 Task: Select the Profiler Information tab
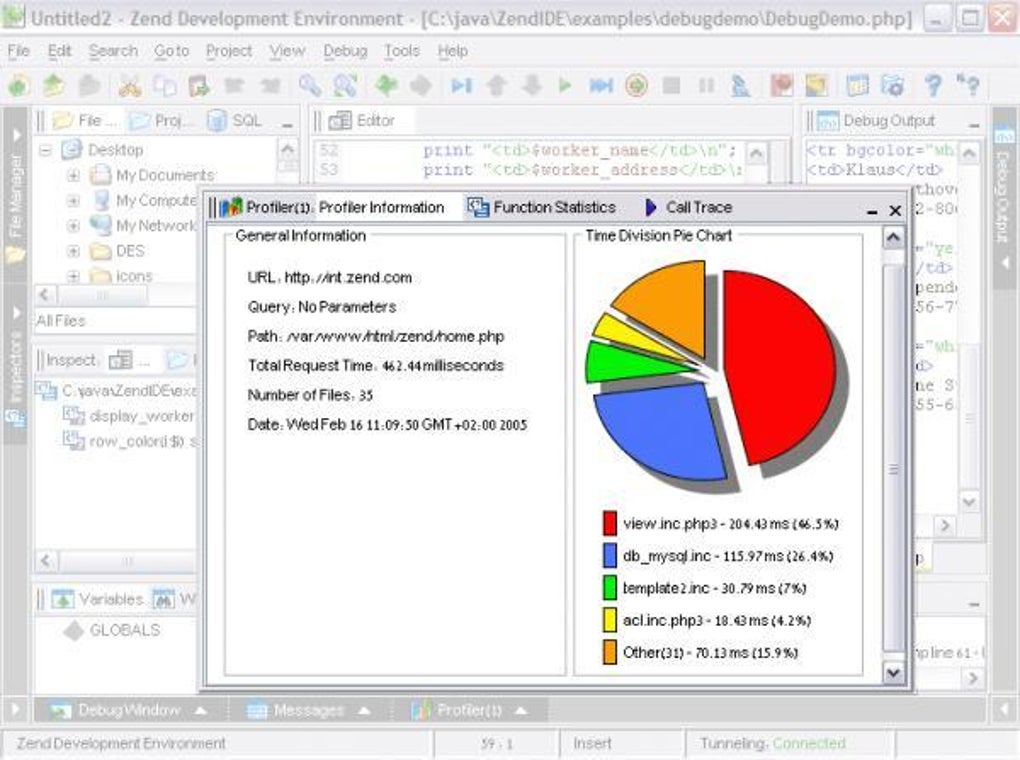click(381, 208)
